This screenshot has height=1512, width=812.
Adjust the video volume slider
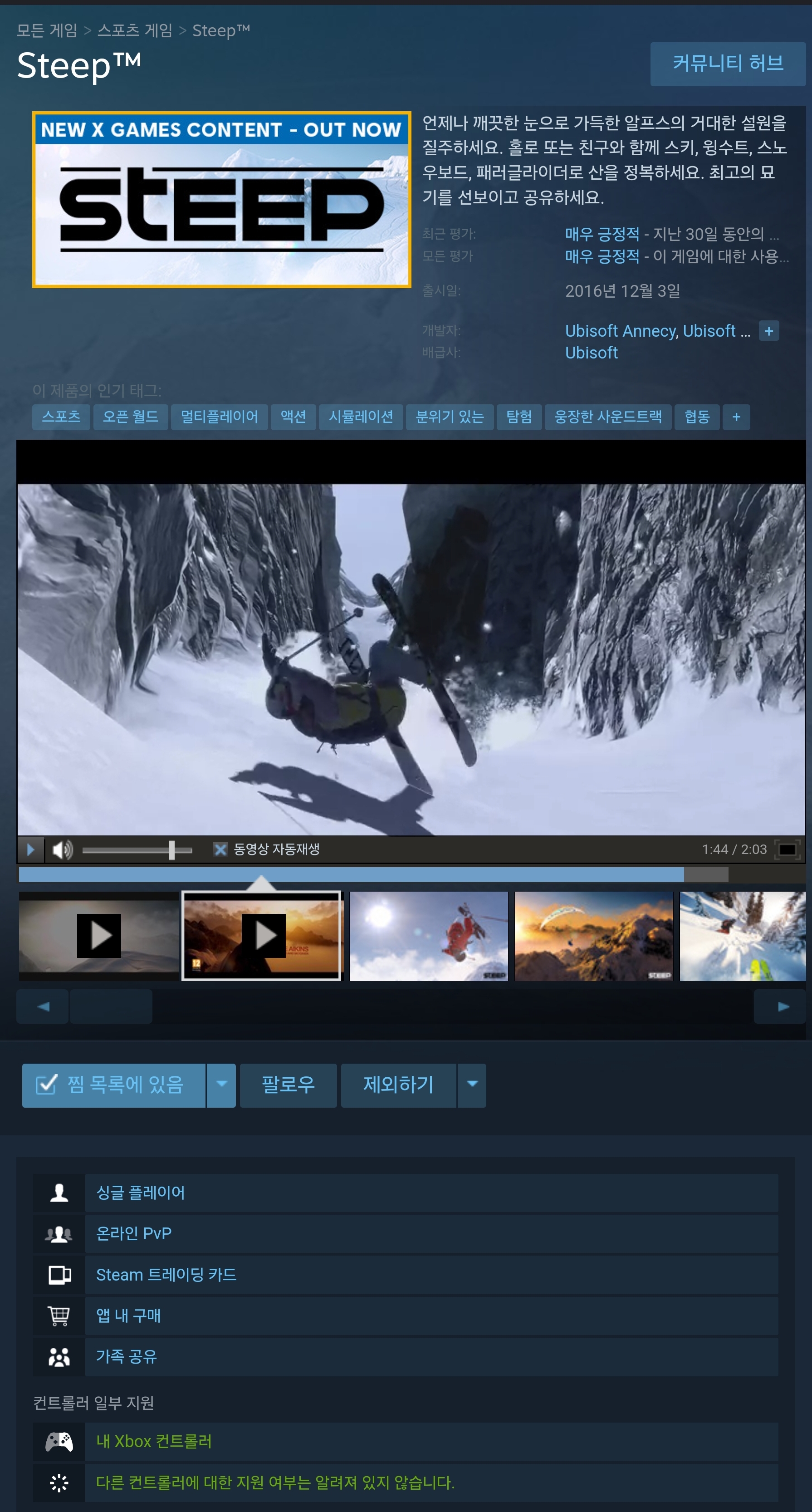137,849
